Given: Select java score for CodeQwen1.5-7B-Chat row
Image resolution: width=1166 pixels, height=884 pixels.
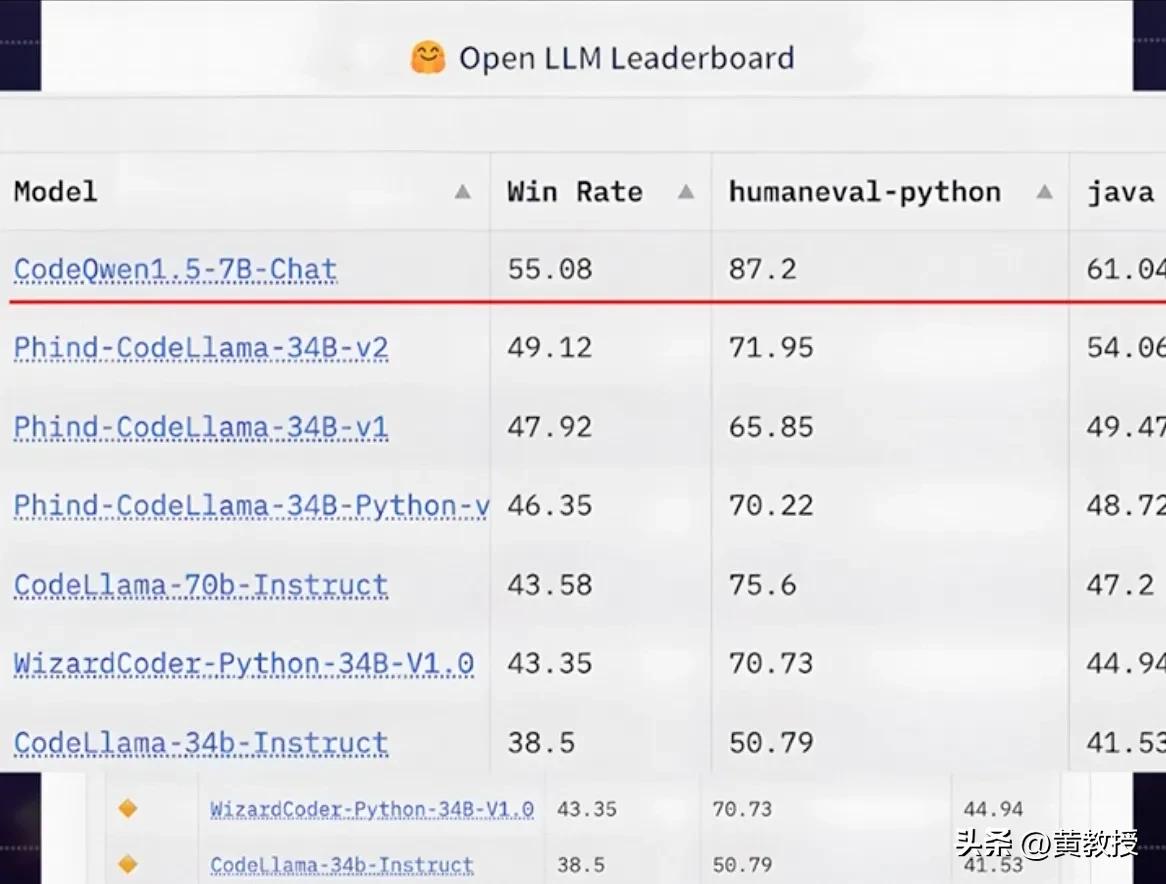Looking at the screenshot, I should [x=1126, y=269].
